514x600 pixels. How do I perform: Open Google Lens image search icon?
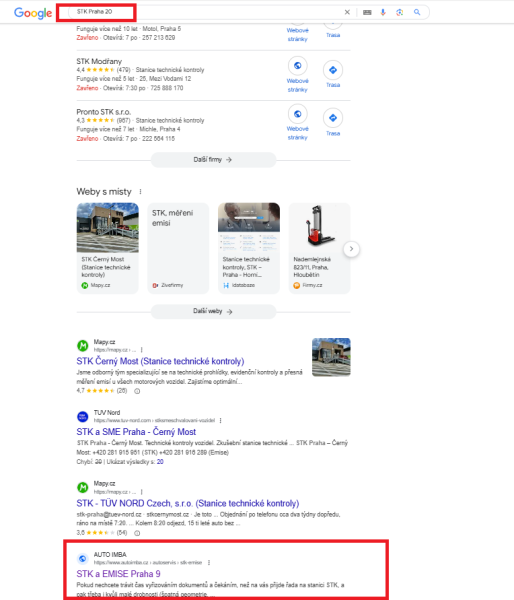(400, 12)
